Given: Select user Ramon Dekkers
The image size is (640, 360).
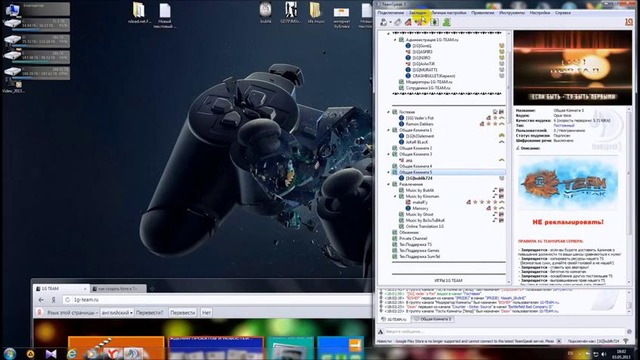Looking at the screenshot, I should pyautogui.click(x=419, y=124).
